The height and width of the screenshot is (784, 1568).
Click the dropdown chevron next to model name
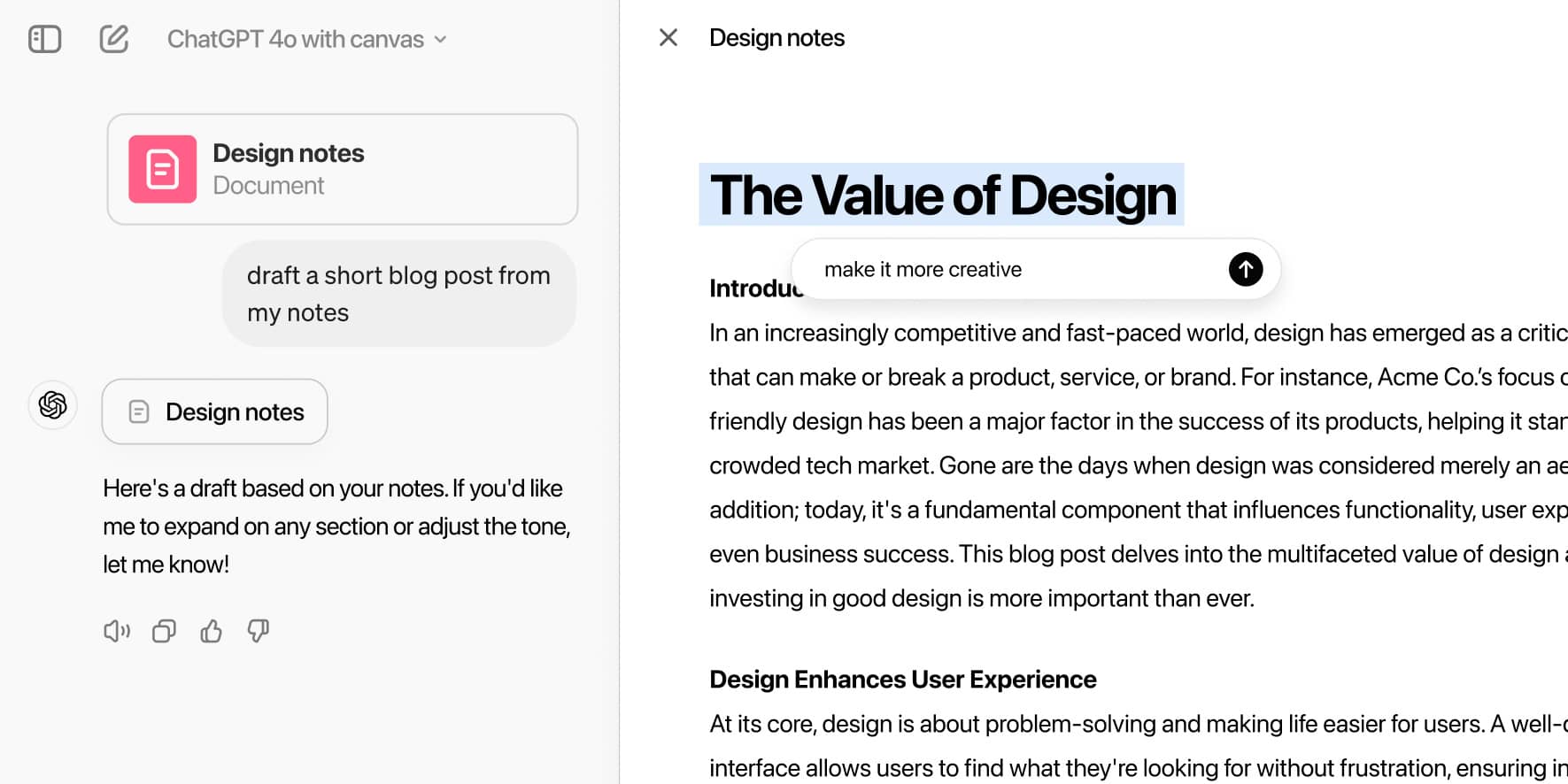pos(441,40)
